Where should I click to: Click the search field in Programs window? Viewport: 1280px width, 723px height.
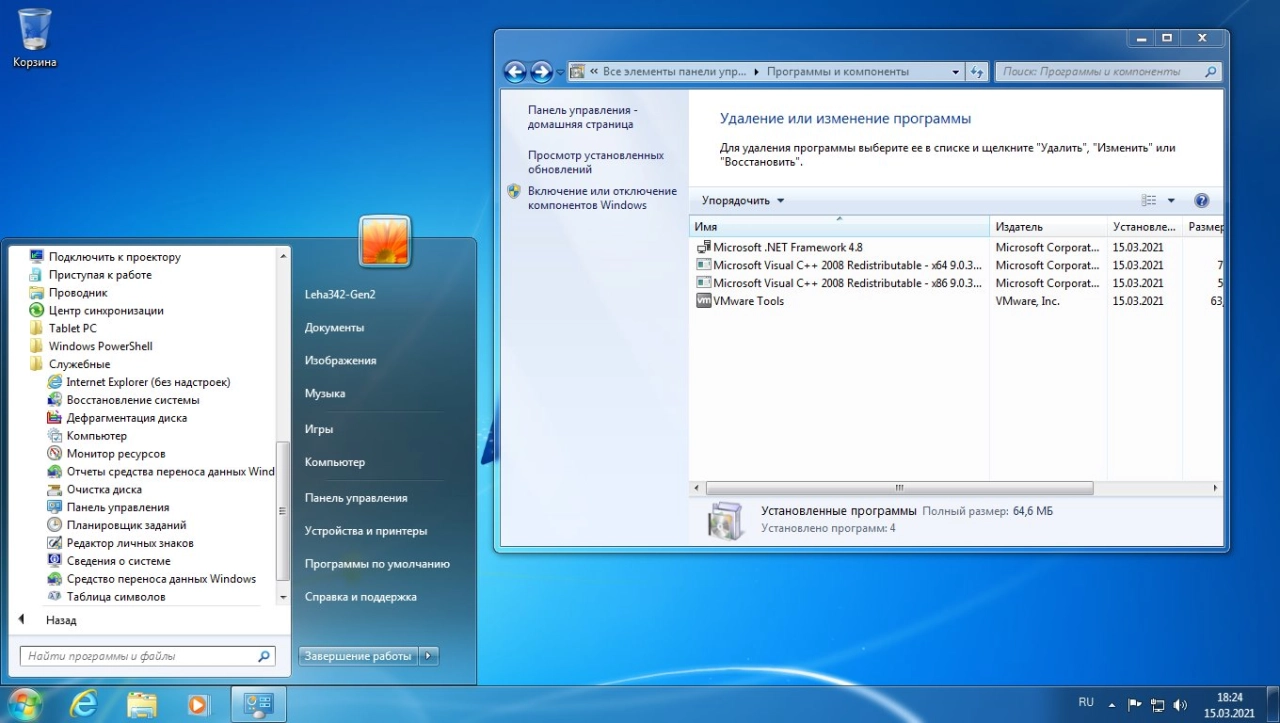coord(1109,72)
